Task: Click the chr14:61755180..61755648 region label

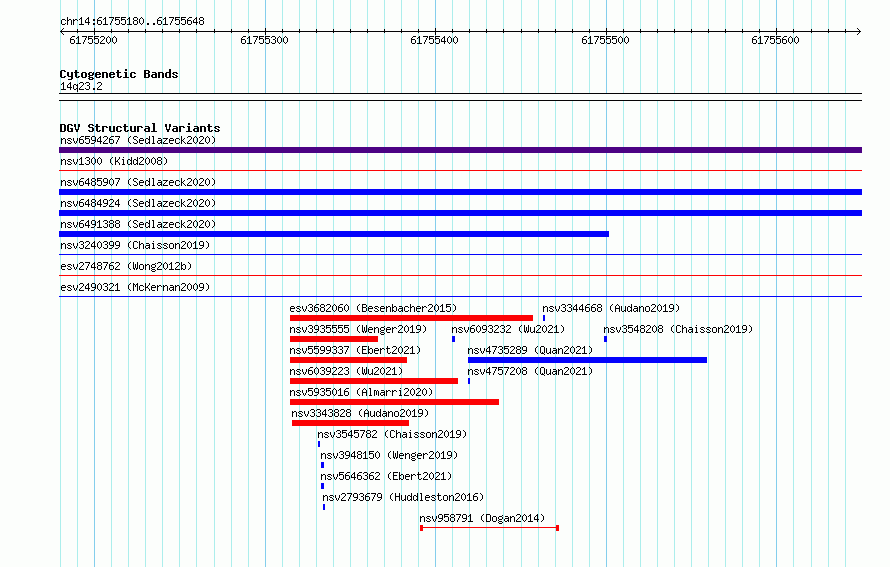Action: pos(132,21)
